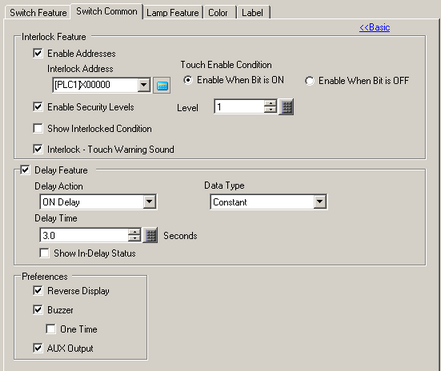Screen dimensions: 441x371
Task: Toggle Interlock - Touch Warning Sound
Action: [38, 149]
